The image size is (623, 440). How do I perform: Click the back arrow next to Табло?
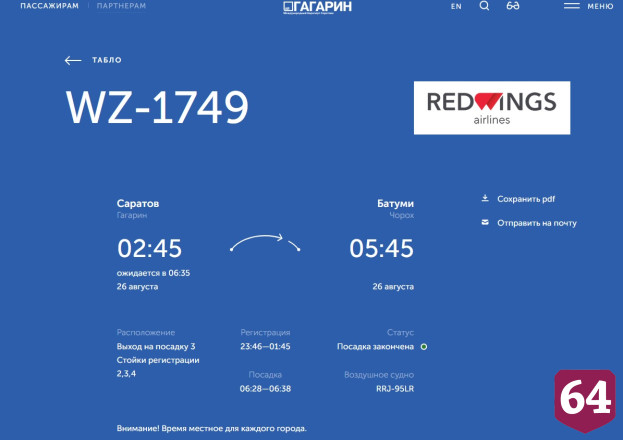tap(73, 60)
